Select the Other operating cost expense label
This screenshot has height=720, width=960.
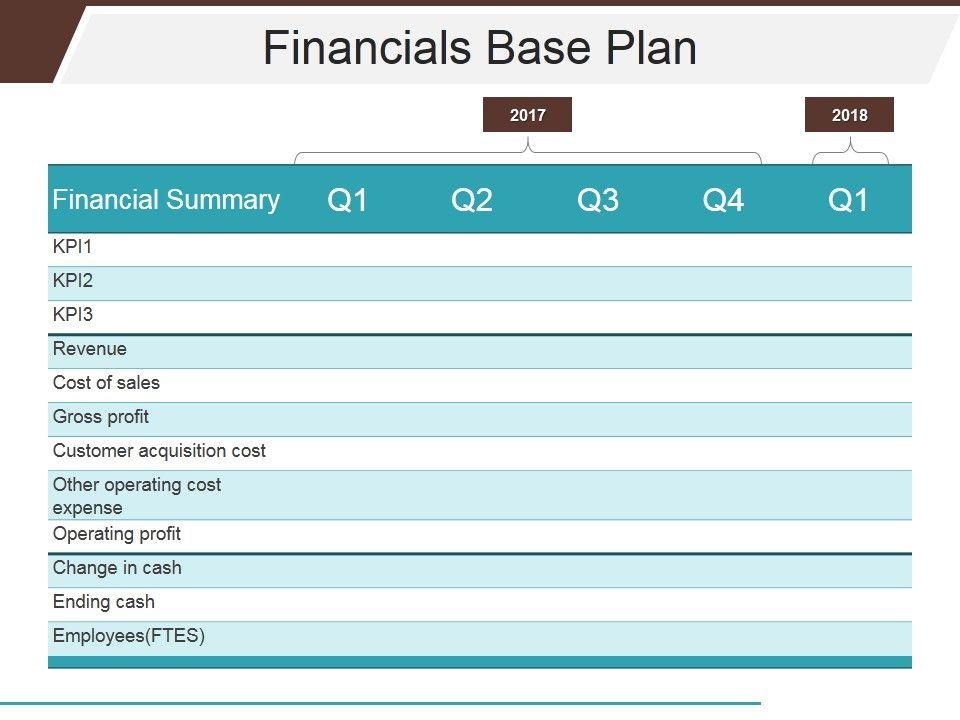point(137,496)
